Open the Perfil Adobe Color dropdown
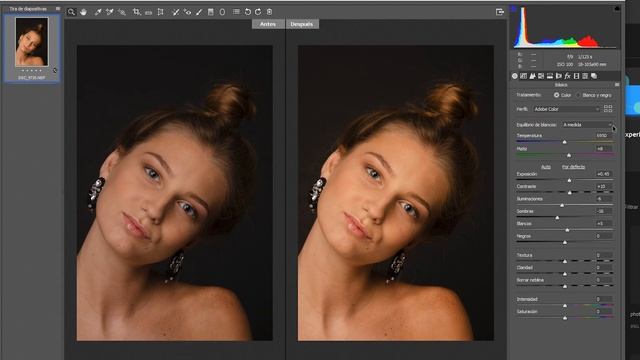Viewport: 640px width, 360px height. coord(567,109)
